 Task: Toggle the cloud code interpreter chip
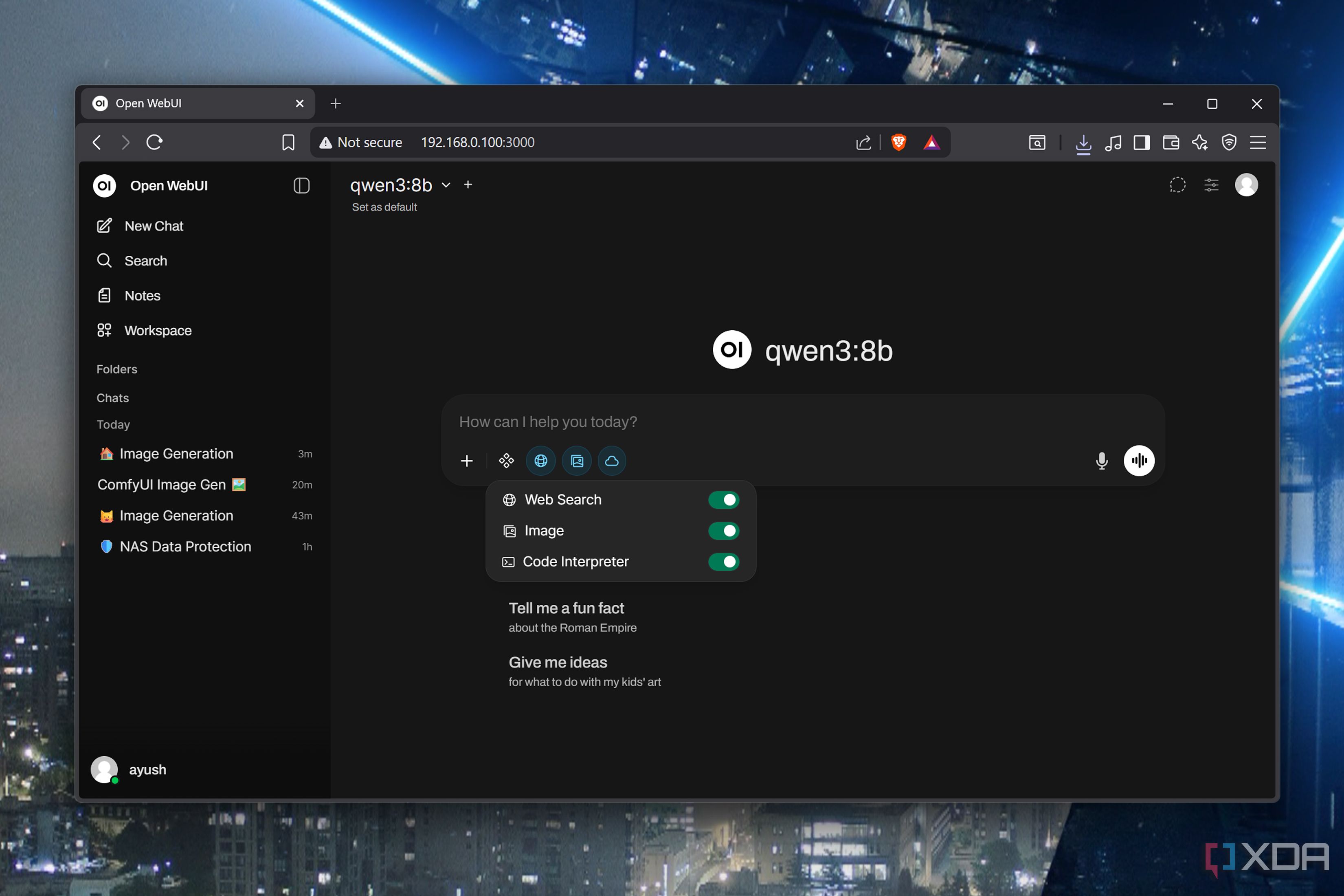tap(612, 461)
